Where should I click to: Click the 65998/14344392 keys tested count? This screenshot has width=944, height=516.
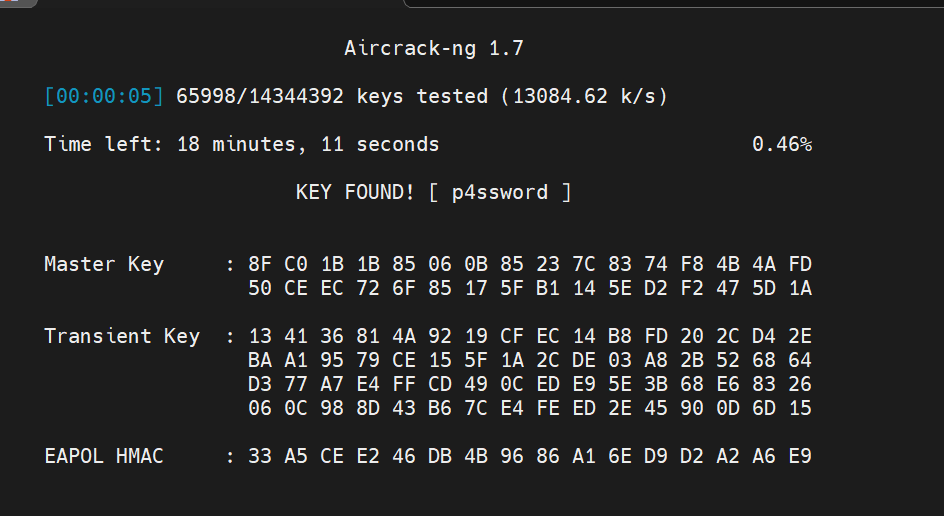tap(260, 96)
